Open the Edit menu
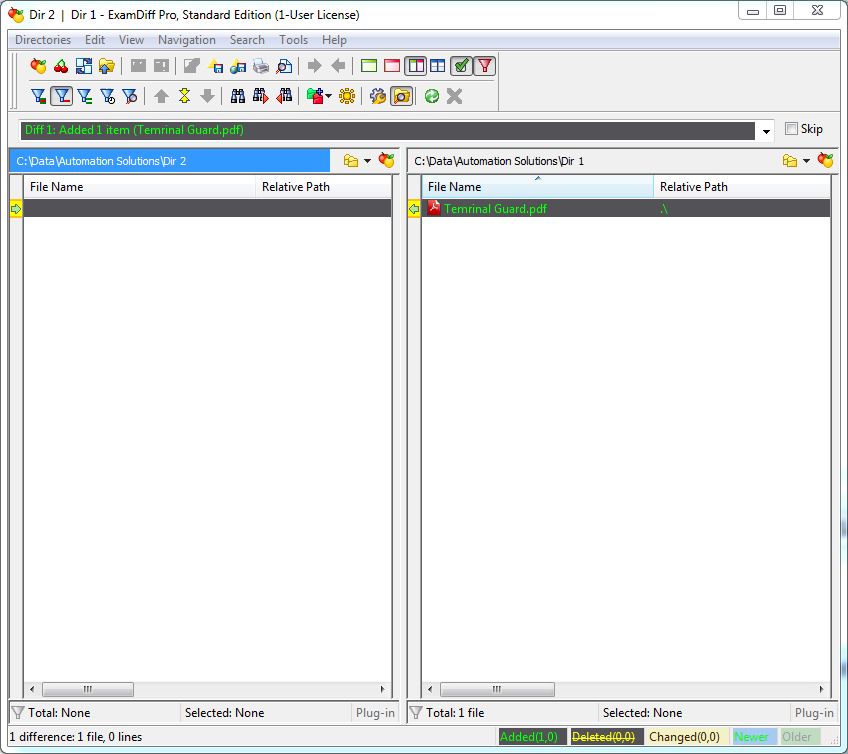 click(95, 40)
